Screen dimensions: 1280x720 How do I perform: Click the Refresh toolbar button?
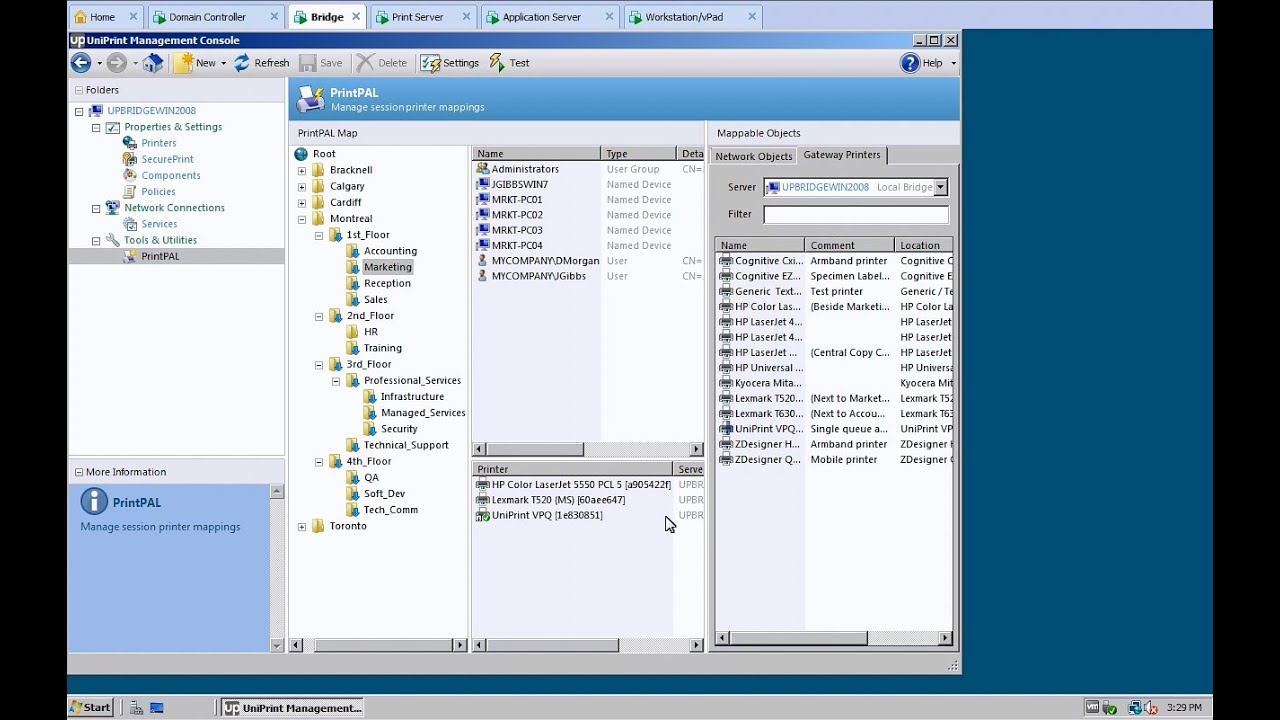262,63
